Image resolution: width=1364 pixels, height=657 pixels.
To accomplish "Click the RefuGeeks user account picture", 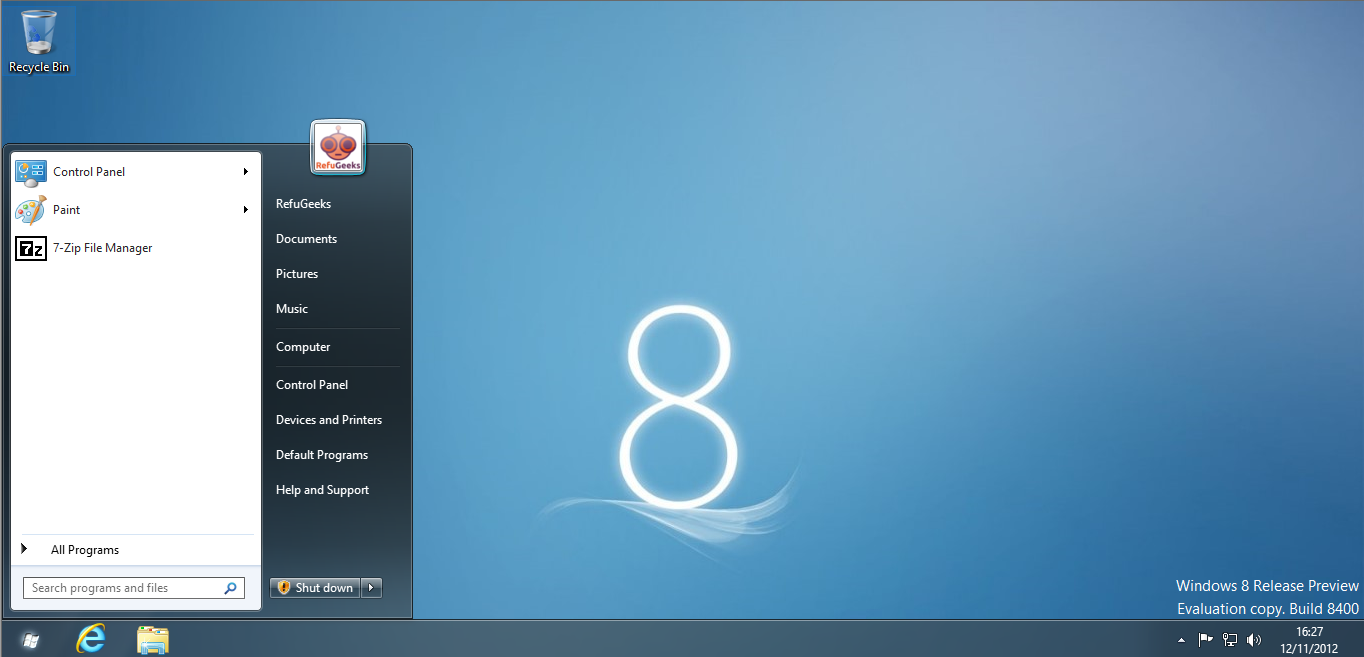I will pos(338,148).
